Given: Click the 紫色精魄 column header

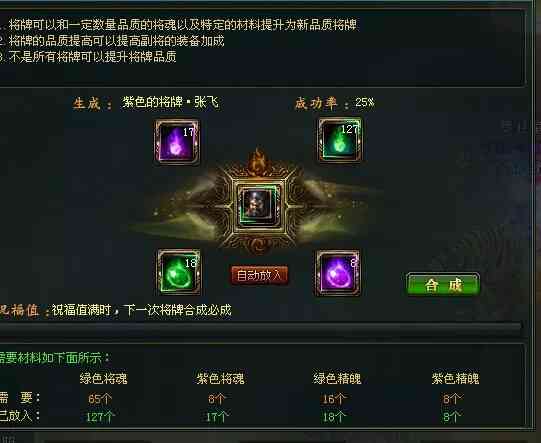Looking at the screenshot, I should [455, 378].
